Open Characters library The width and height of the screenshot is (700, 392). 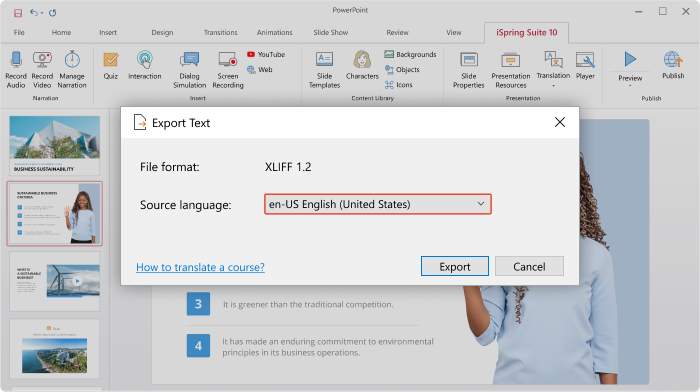tap(362, 65)
